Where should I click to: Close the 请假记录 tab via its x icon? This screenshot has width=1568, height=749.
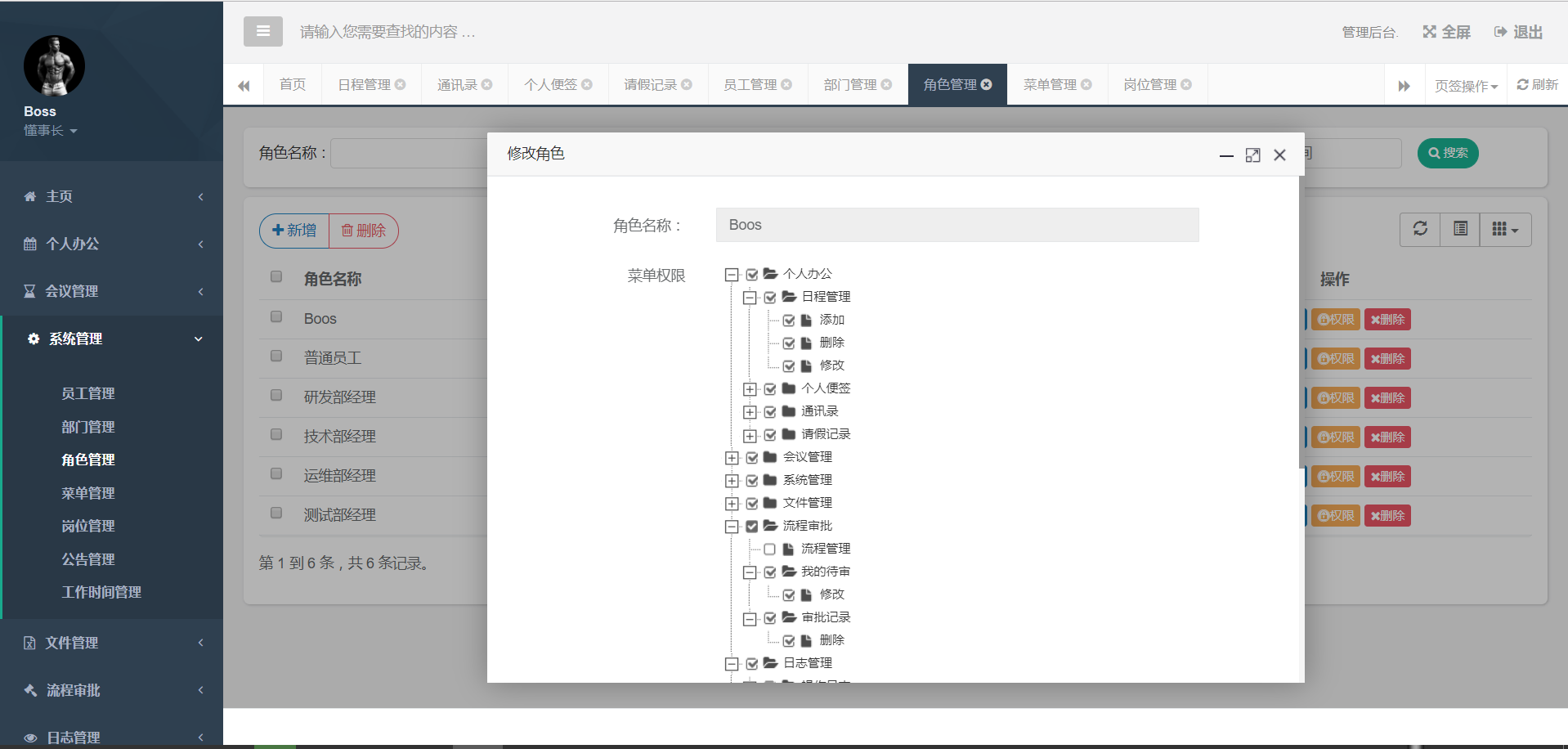point(687,84)
